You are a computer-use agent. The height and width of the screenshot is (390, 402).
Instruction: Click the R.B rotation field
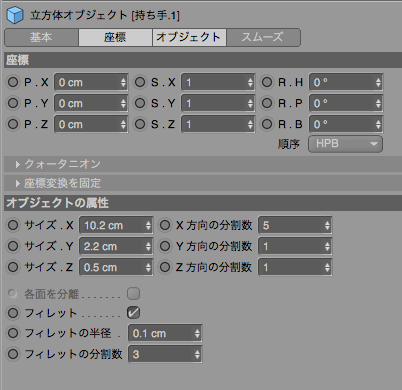tap(346, 124)
